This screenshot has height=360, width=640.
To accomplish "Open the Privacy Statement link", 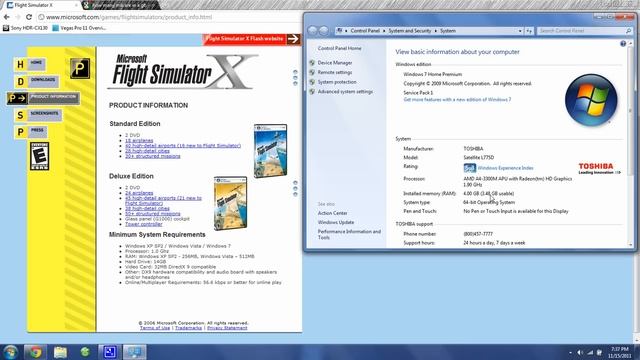I will [227, 328].
